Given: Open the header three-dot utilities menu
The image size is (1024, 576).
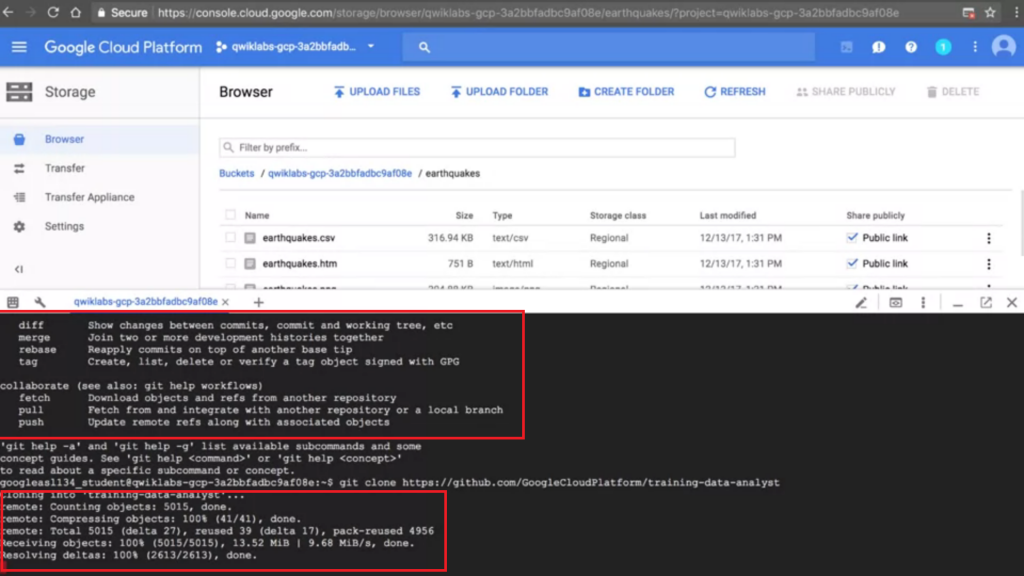Looking at the screenshot, I should [x=975, y=47].
